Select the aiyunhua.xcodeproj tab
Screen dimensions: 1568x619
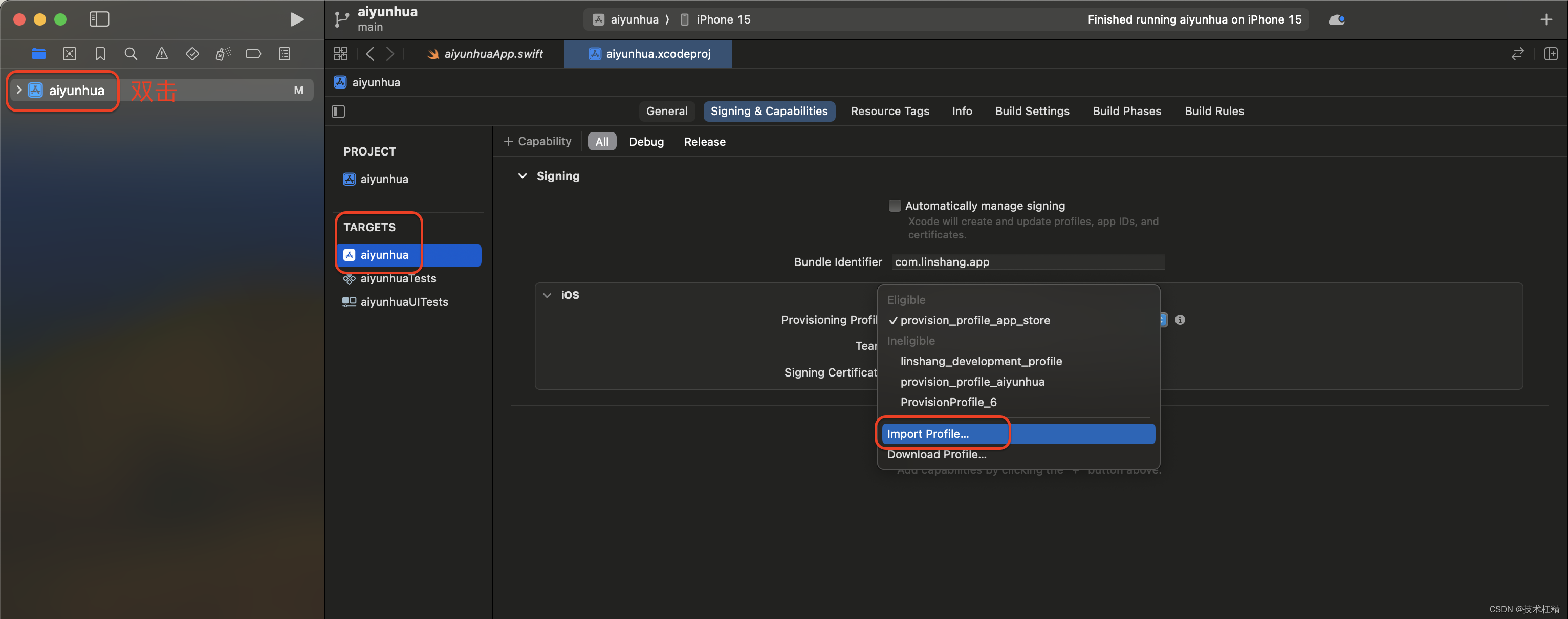(649, 54)
